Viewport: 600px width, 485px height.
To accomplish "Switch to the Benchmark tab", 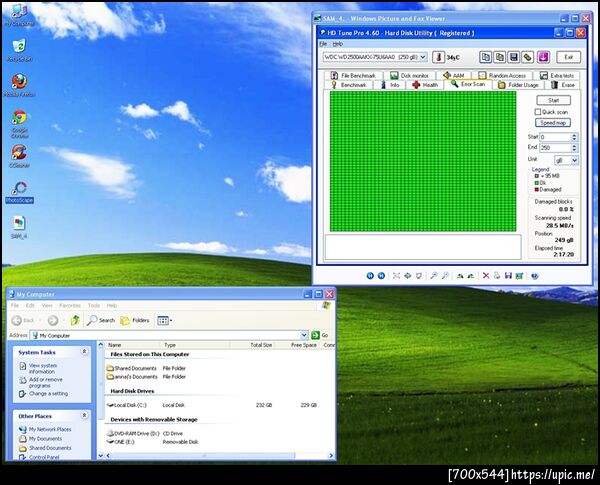I will (349, 85).
